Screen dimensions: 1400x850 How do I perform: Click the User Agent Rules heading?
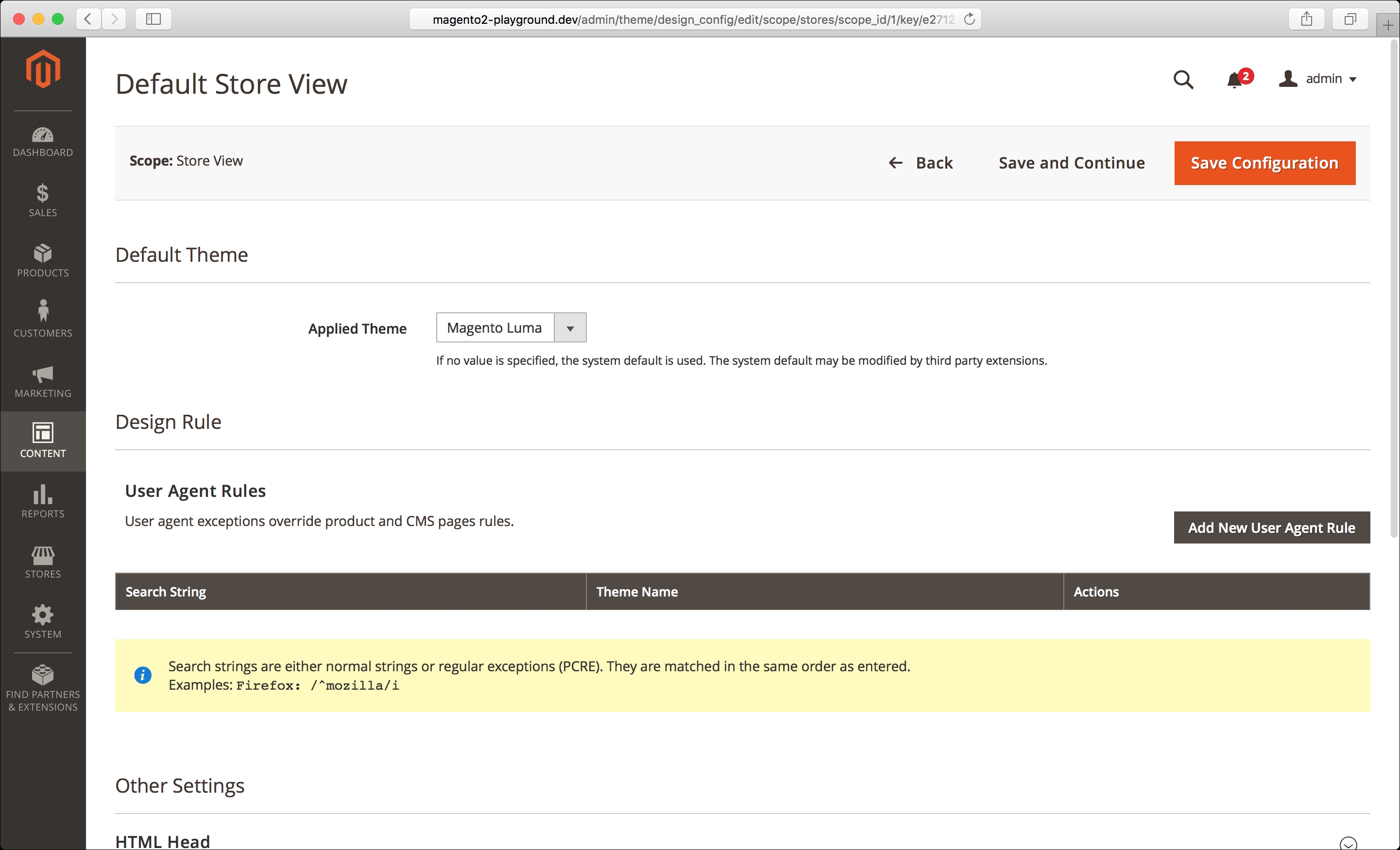(x=195, y=491)
